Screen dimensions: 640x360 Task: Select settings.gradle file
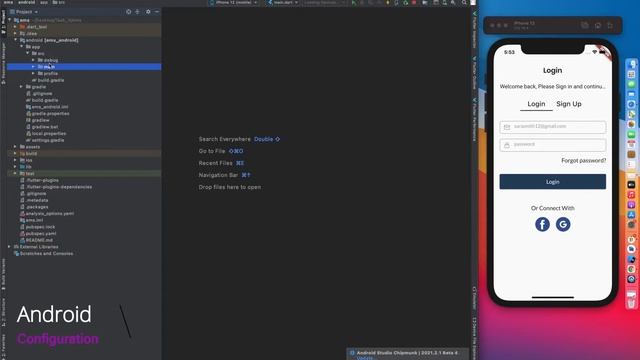point(45,140)
